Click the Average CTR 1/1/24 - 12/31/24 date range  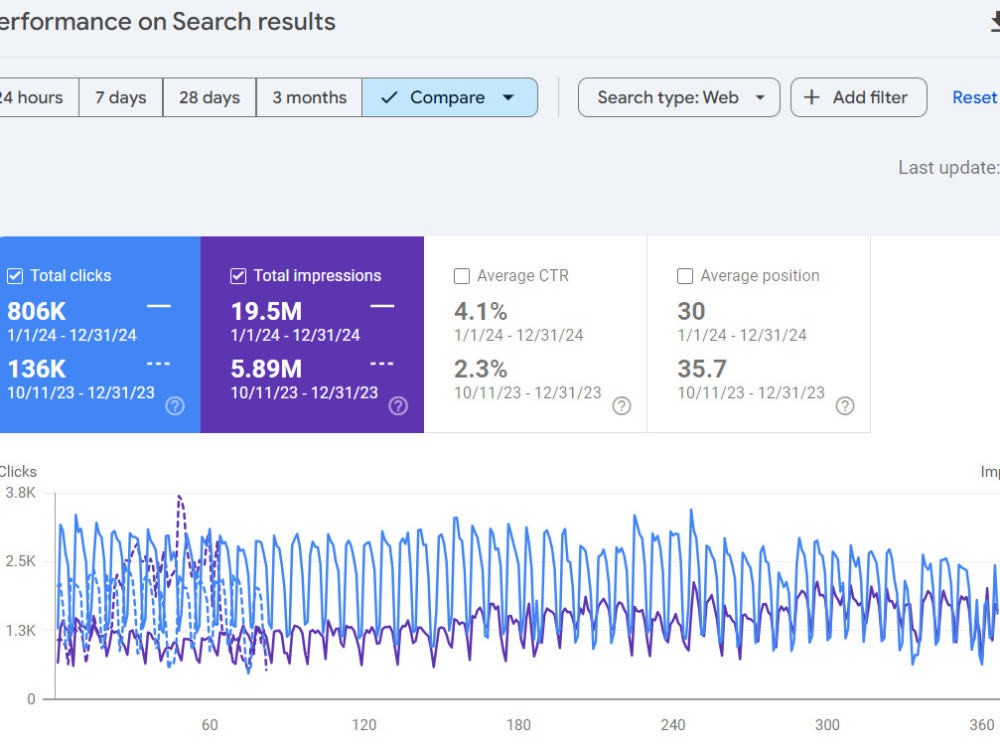518,335
